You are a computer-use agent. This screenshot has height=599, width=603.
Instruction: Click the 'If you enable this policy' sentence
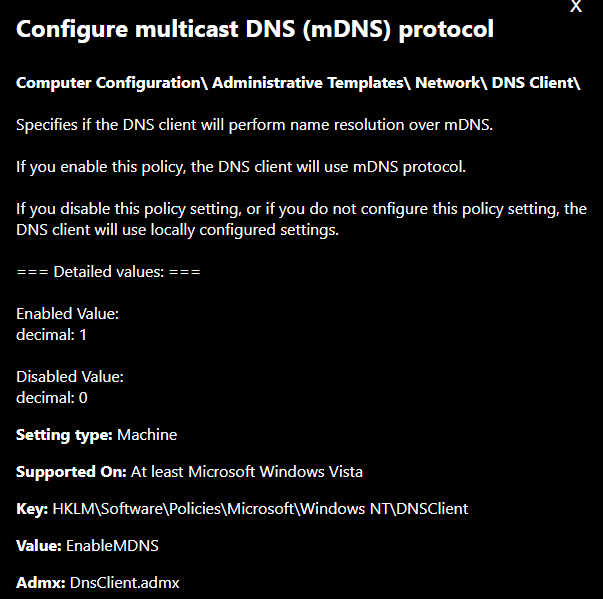241,167
